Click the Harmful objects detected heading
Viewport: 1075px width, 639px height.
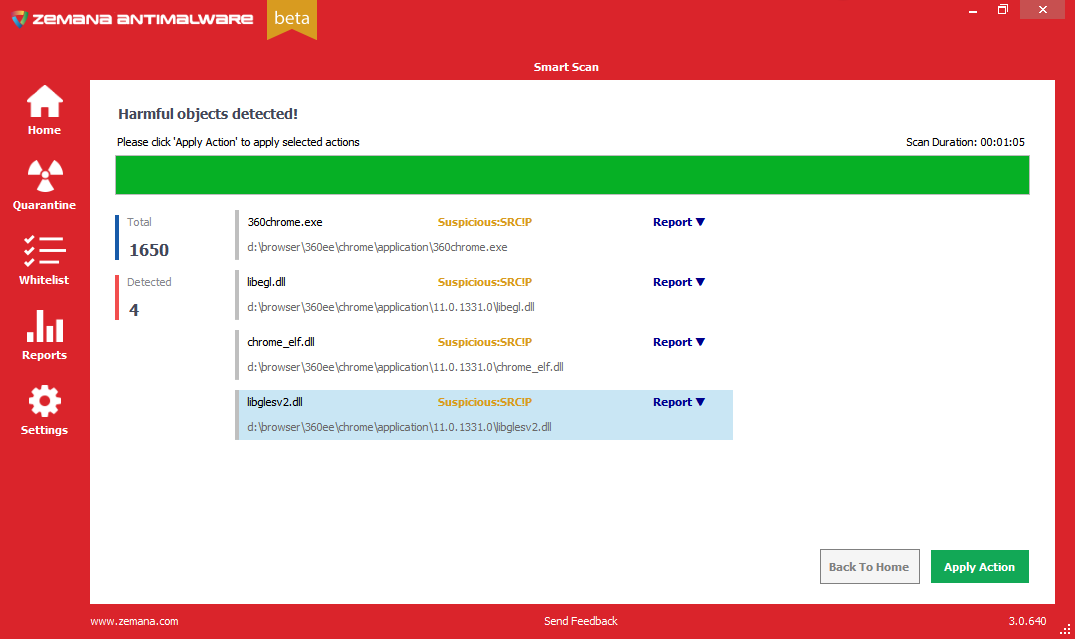point(208,114)
